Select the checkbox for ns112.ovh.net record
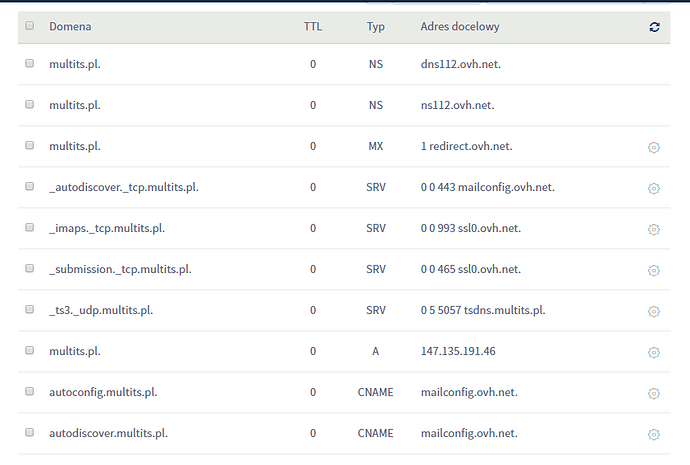This screenshot has height=465, width=690. (29, 104)
